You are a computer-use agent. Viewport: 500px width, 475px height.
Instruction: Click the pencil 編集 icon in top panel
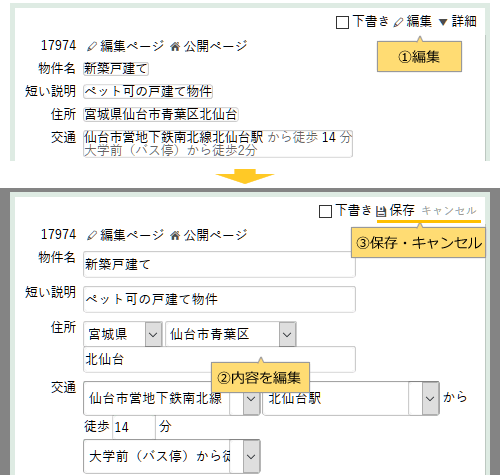click(398, 22)
